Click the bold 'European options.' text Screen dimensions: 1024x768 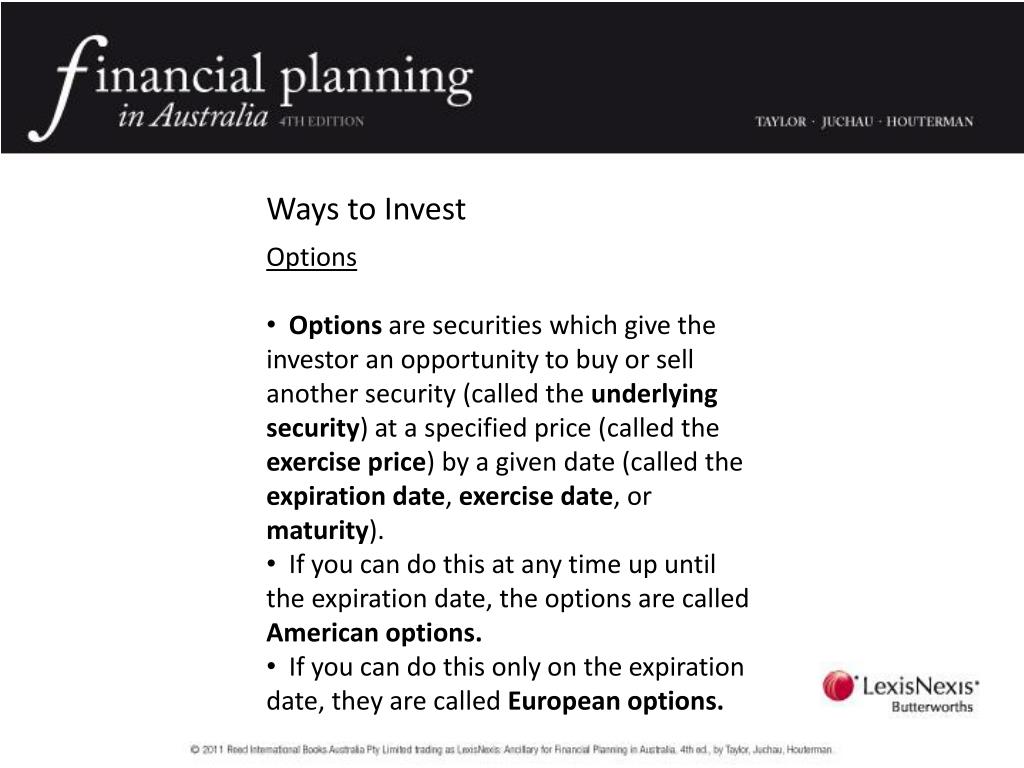(615, 701)
